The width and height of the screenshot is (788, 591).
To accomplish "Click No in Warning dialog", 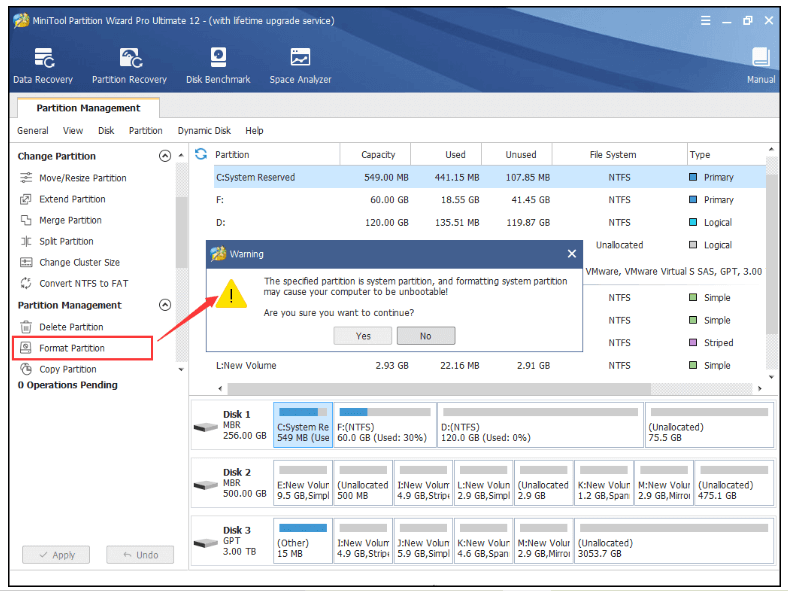I will coord(426,336).
